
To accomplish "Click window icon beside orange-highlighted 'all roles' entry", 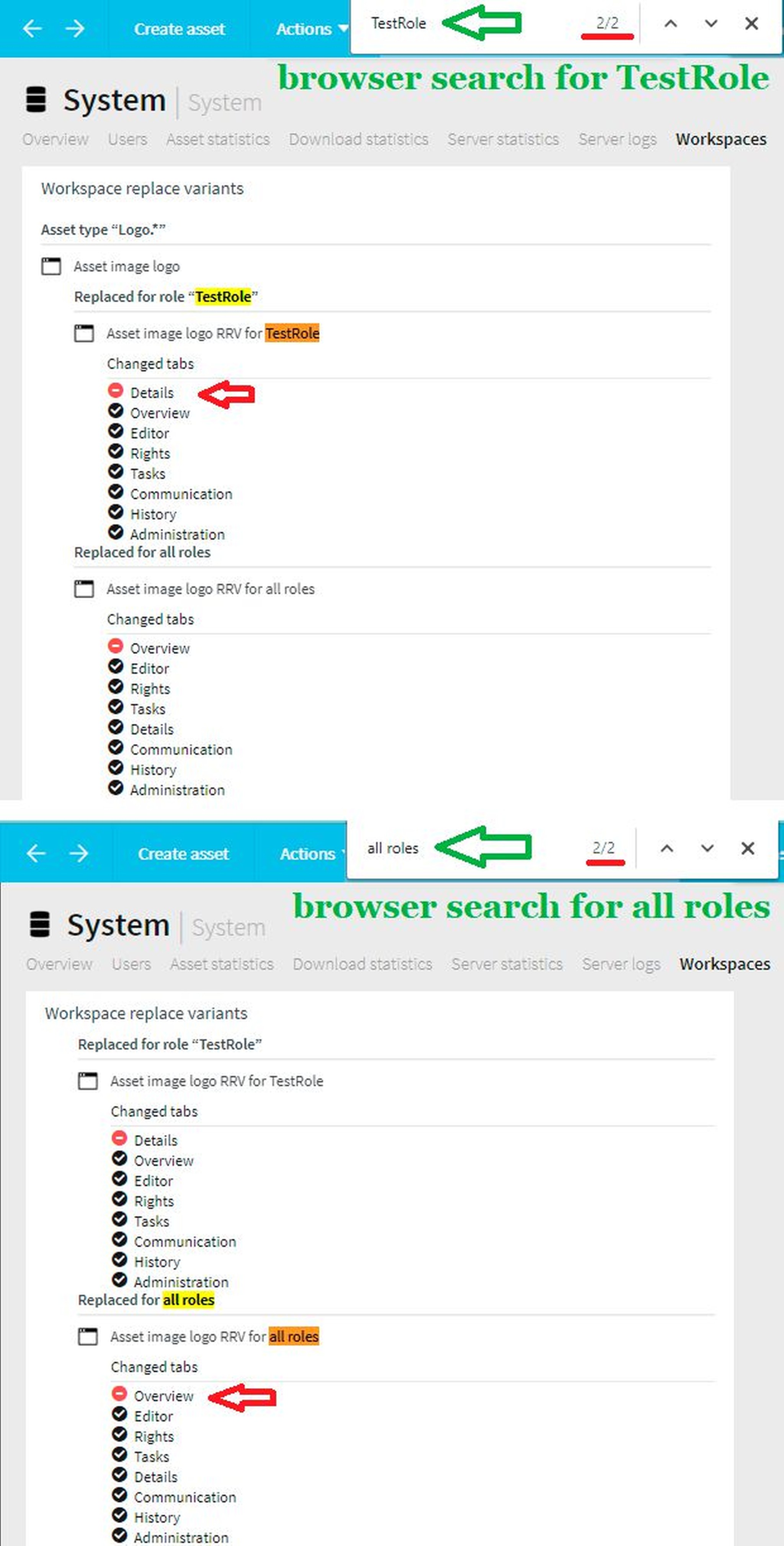I will click(x=88, y=1337).
